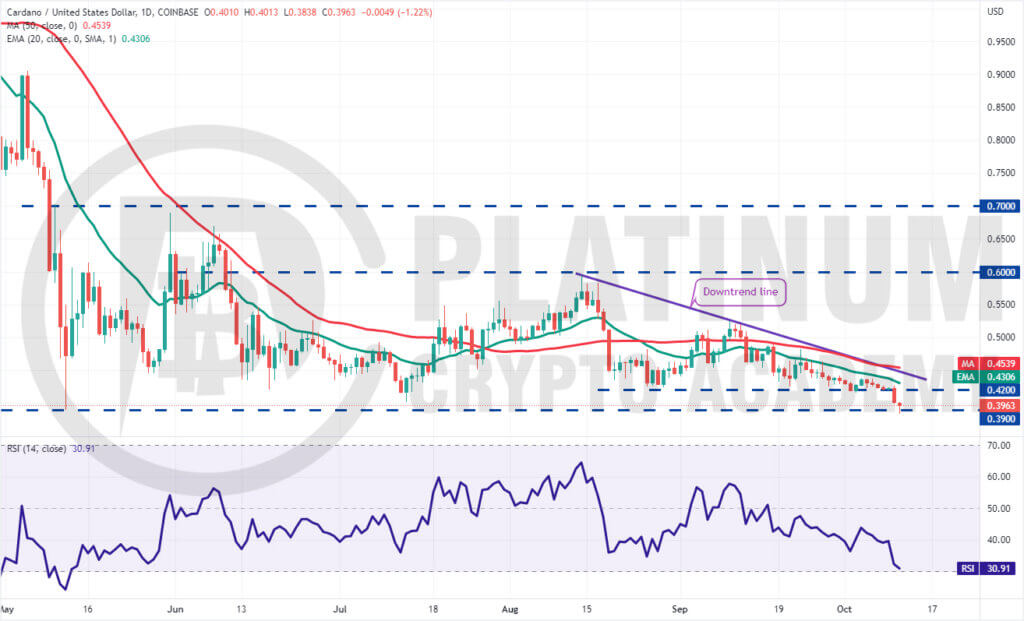Click the 17 date on time axis
1024x621 pixels.
tap(932, 609)
